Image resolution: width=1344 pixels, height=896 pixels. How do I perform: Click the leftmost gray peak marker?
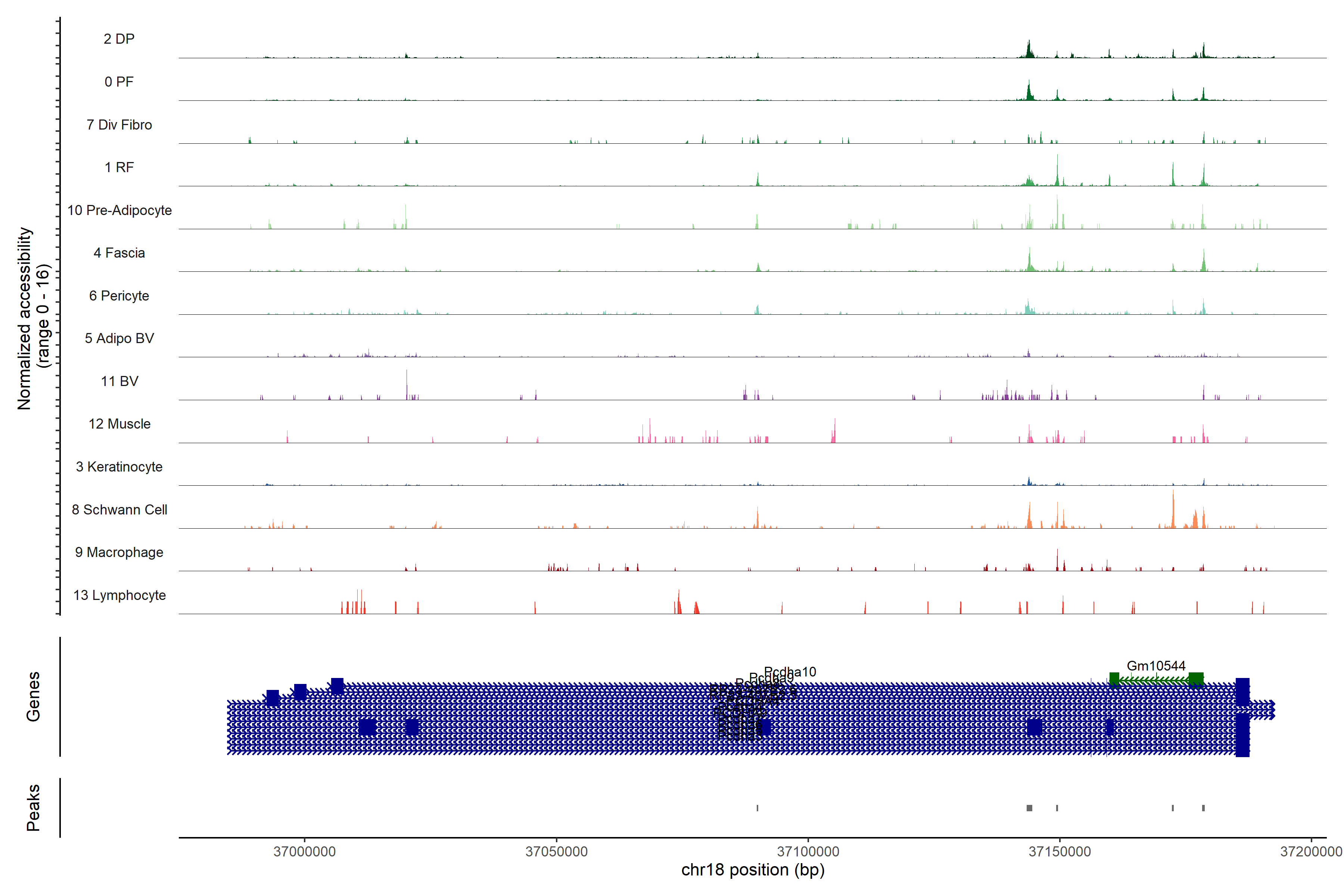757,808
